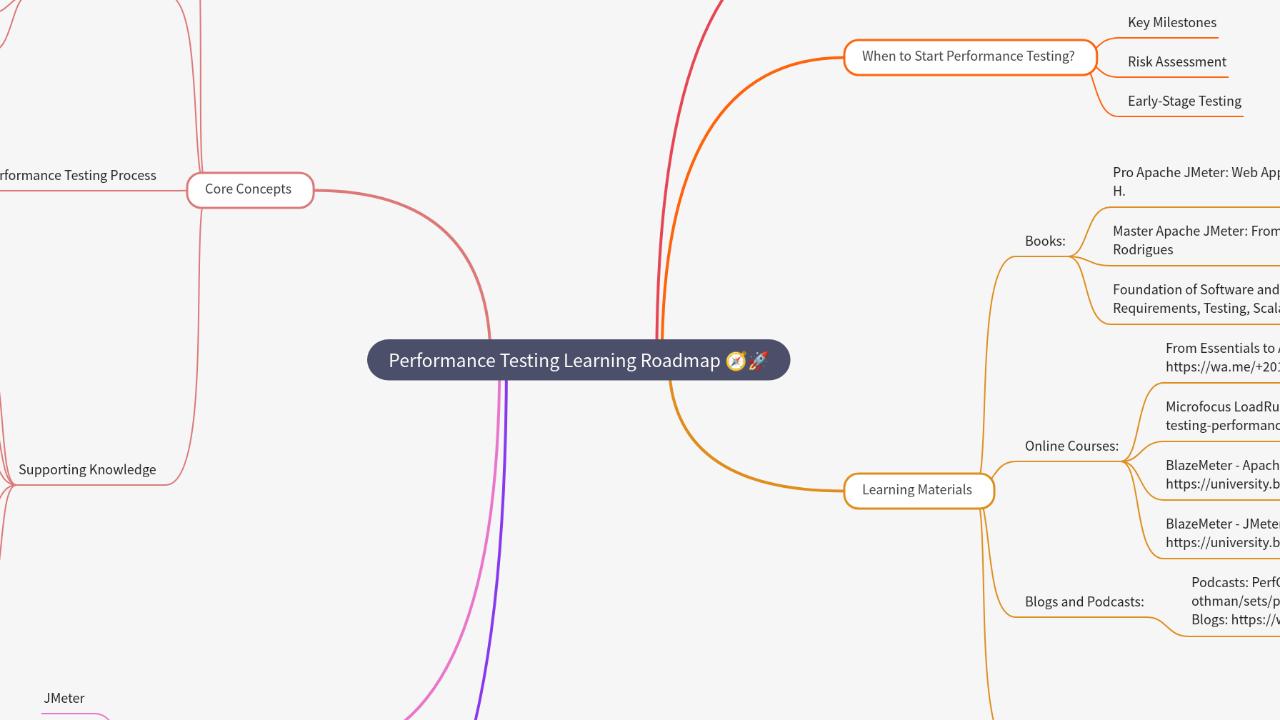Viewport: 1280px width, 720px height.
Task: Select the Online Courses: branch
Action: point(1072,446)
